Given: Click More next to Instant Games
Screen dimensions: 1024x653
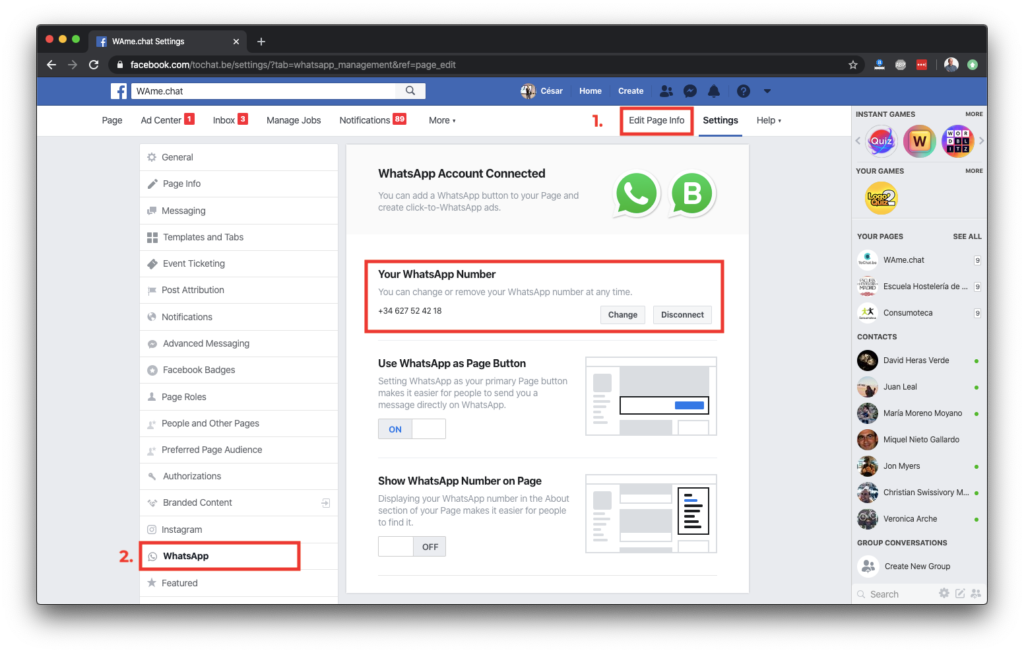Looking at the screenshot, I should [x=974, y=114].
